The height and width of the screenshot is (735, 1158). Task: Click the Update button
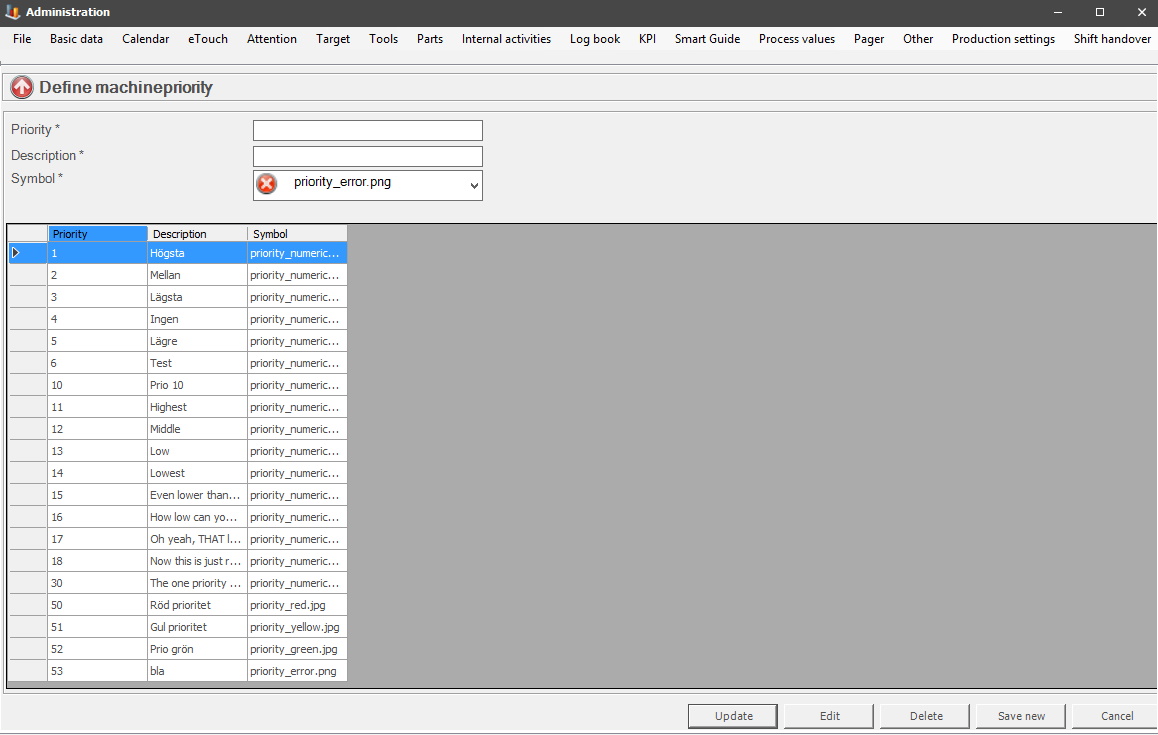pyautogui.click(x=733, y=716)
